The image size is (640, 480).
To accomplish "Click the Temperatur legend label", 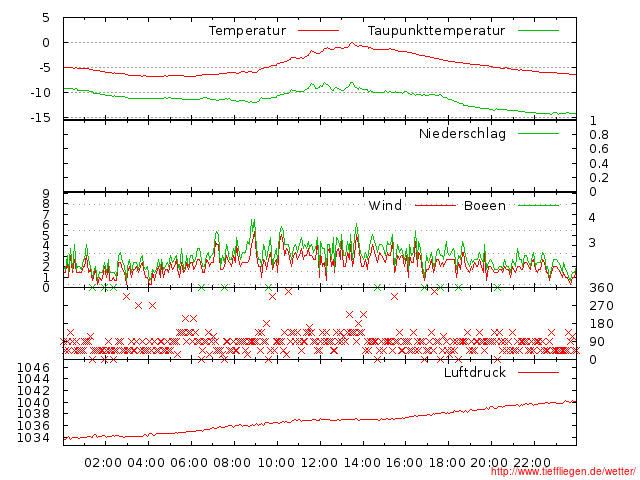I will pos(247,31).
